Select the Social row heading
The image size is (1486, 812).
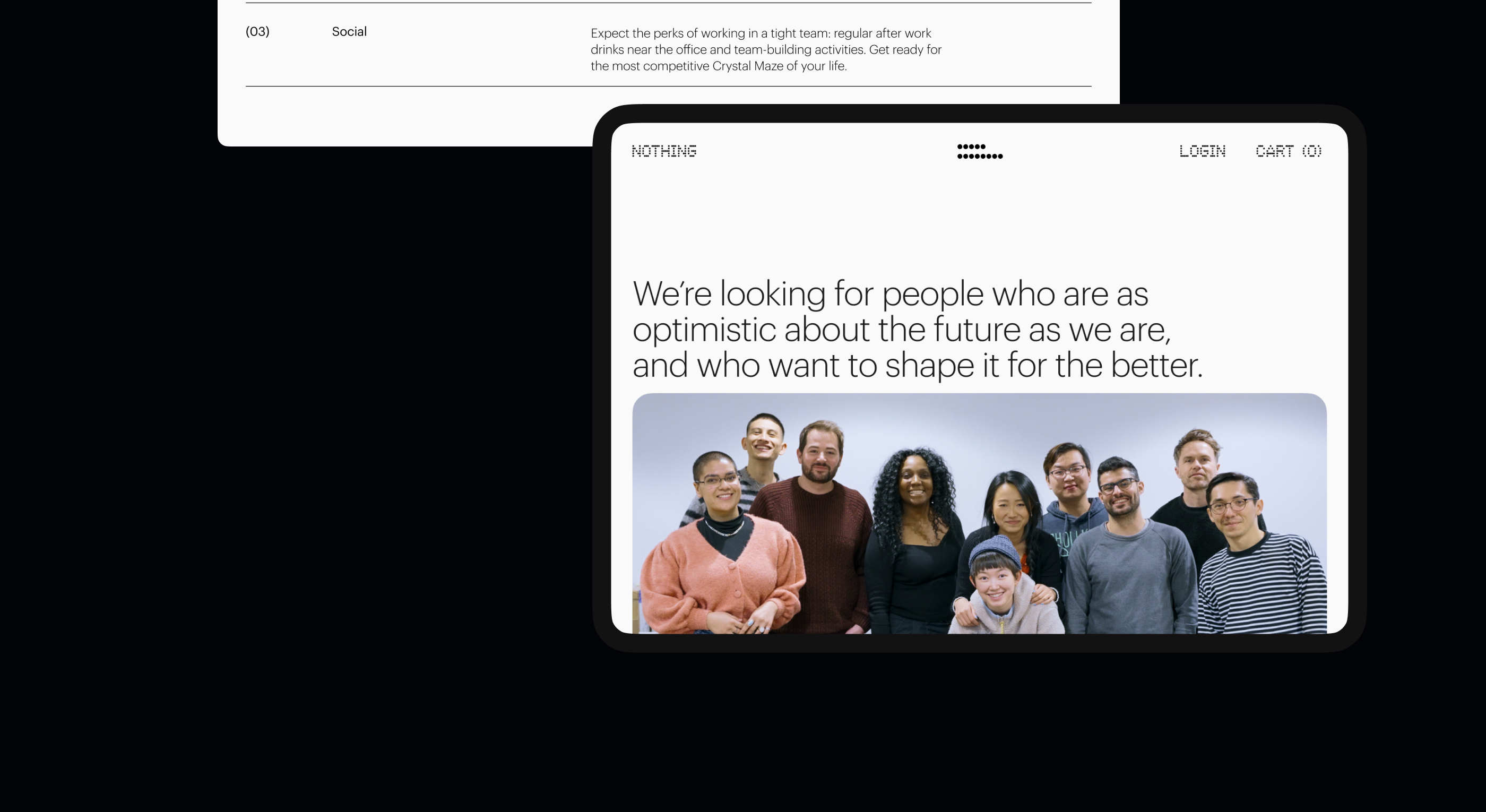point(349,32)
